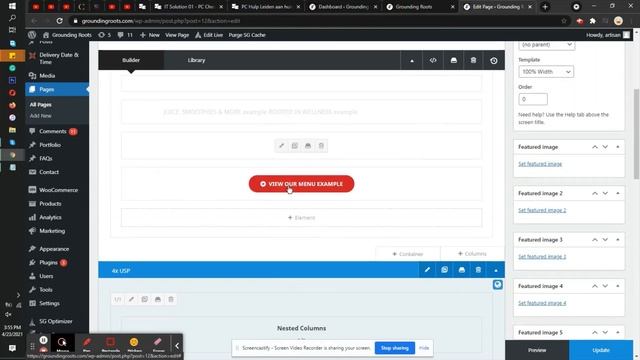Delete the layout with the builder header trash icon
The image size is (640, 360).
coord(473,60)
